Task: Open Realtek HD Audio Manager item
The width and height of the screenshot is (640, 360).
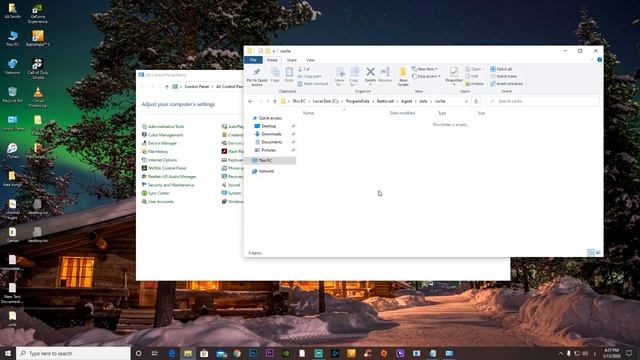Action: (169, 177)
